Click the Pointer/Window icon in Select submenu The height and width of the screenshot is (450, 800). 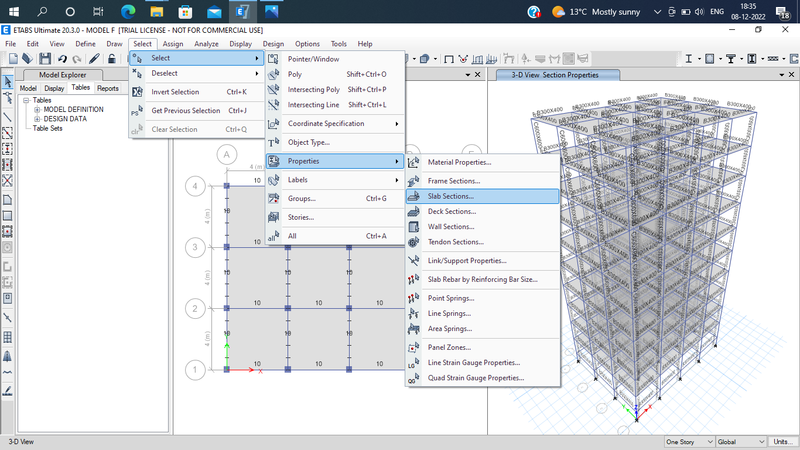tap(273, 59)
